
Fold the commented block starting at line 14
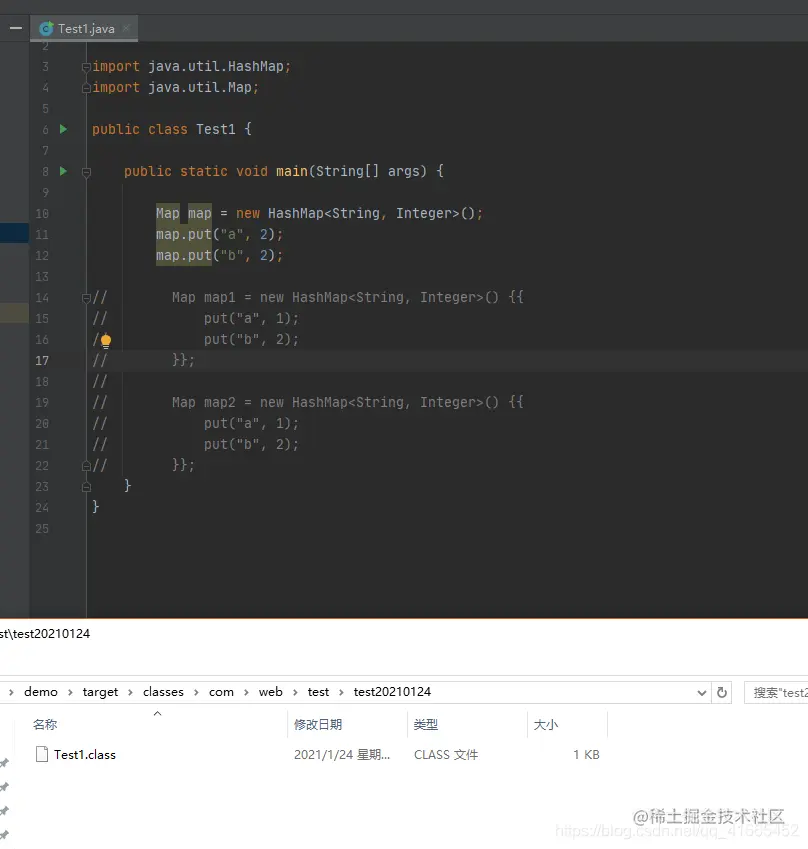(86, 298)
